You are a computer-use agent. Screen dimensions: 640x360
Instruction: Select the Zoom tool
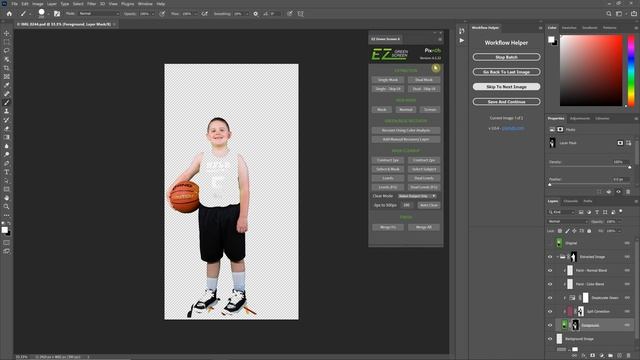pos(7,207)
